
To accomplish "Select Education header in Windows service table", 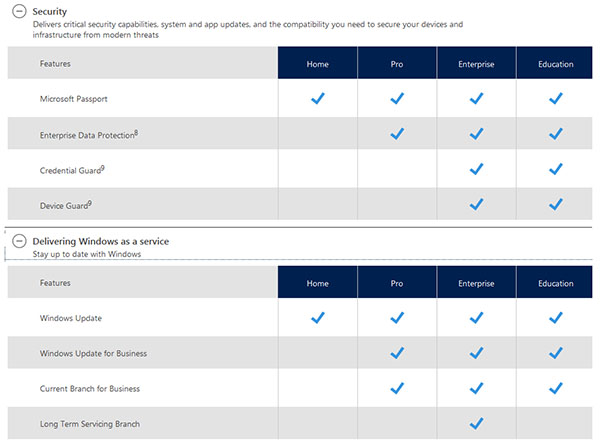I will coord(556,283).
